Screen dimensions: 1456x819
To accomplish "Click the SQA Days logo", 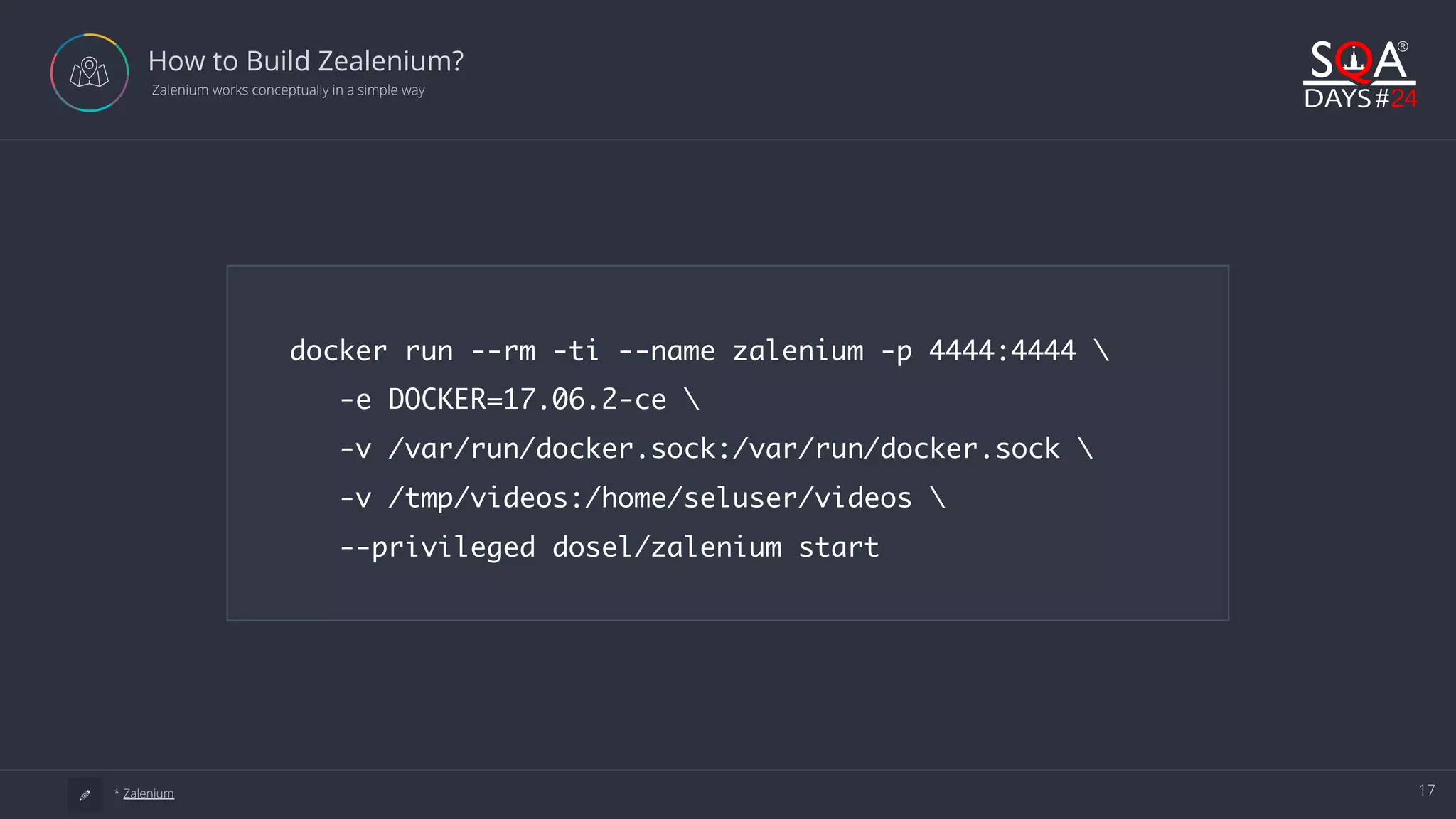I will pyautogui.click(x=1359, y=75).
